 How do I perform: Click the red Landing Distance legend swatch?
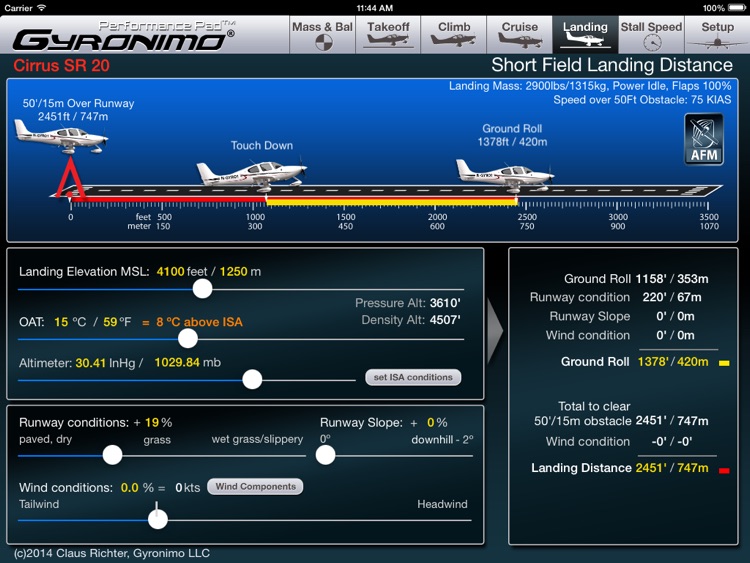tap(724, 471)
